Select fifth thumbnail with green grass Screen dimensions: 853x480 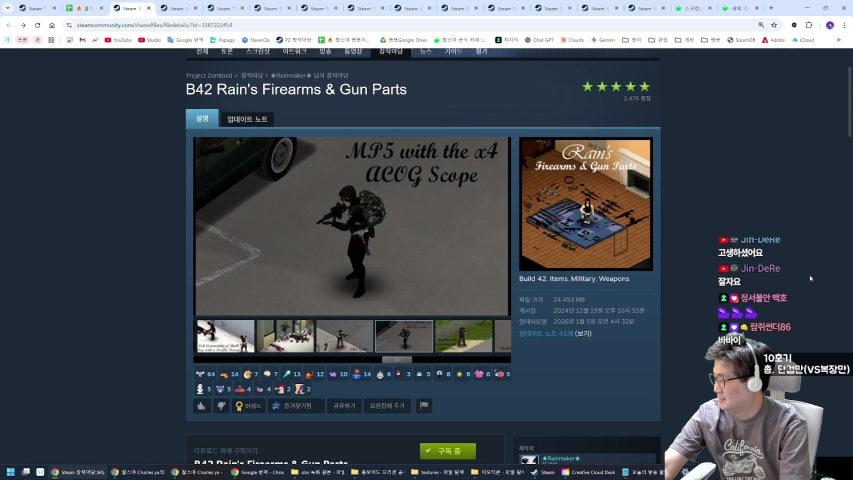coord(463,336)
